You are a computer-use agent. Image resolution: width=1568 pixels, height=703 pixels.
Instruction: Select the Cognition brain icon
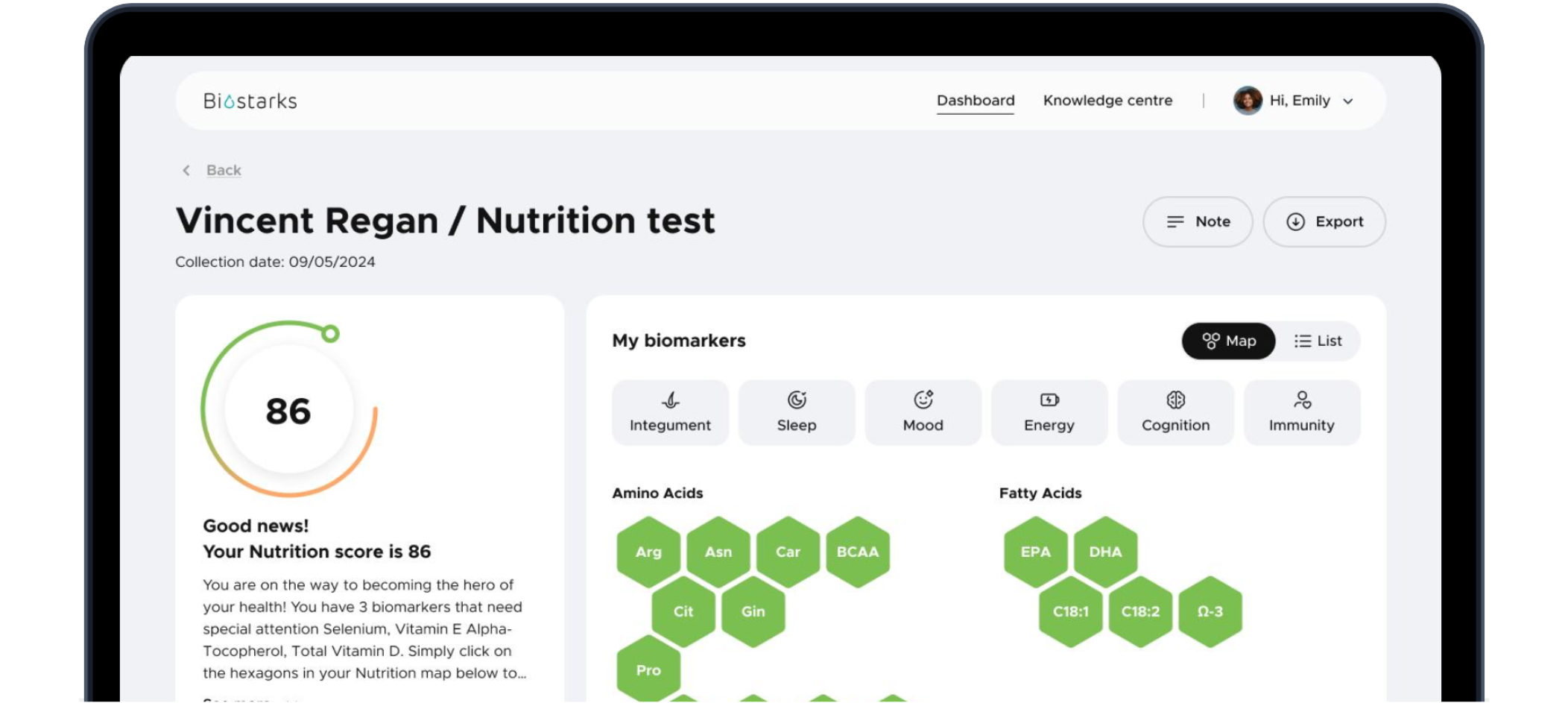point(1175,400)
